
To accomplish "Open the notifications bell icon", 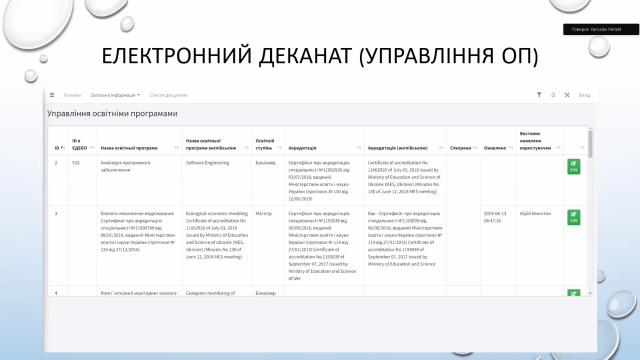I will (553, 95).
